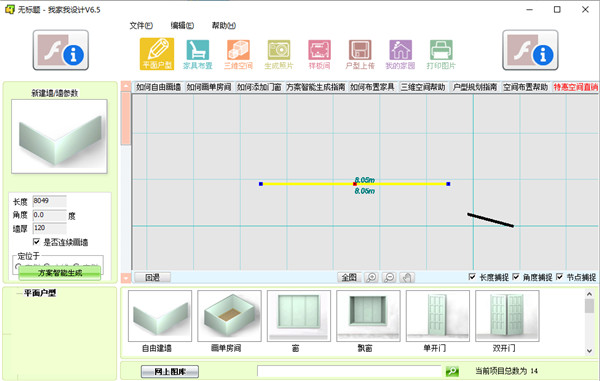600x381 pixels.
Task: Select the 平面户型 floor plan icon
Action: pos(157,54)
